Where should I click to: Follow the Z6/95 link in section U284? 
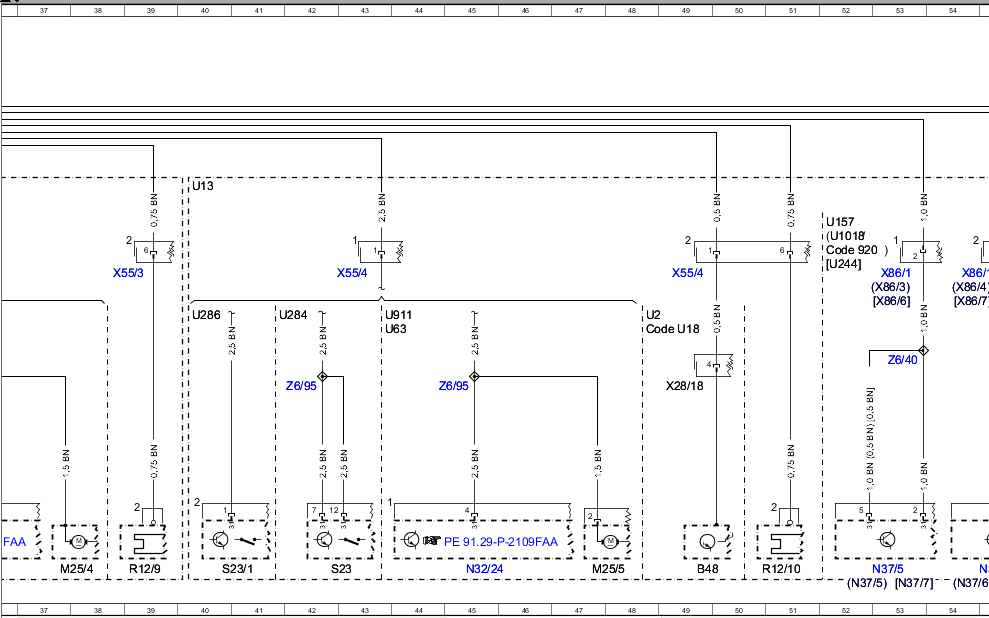(x=301, y=386)
